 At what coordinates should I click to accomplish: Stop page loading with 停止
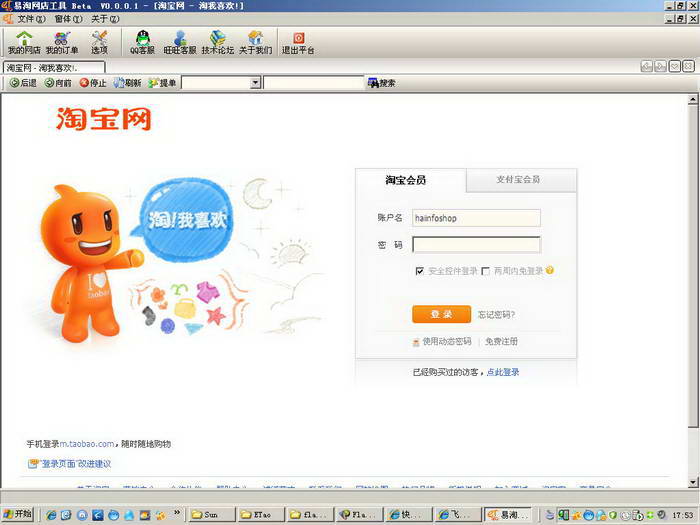pyautogui.click(x=93, y=83)
